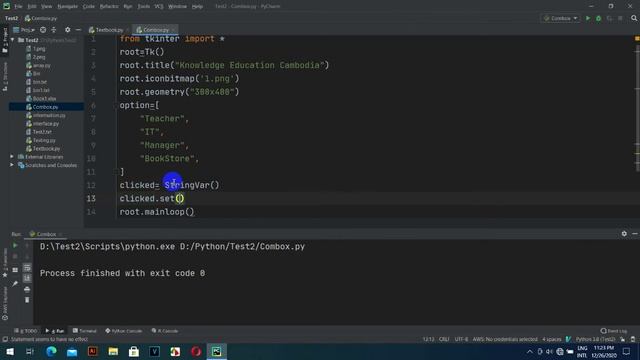The image size is (640, 360).
Task: Open the Window menu
Action: [177, 7]
